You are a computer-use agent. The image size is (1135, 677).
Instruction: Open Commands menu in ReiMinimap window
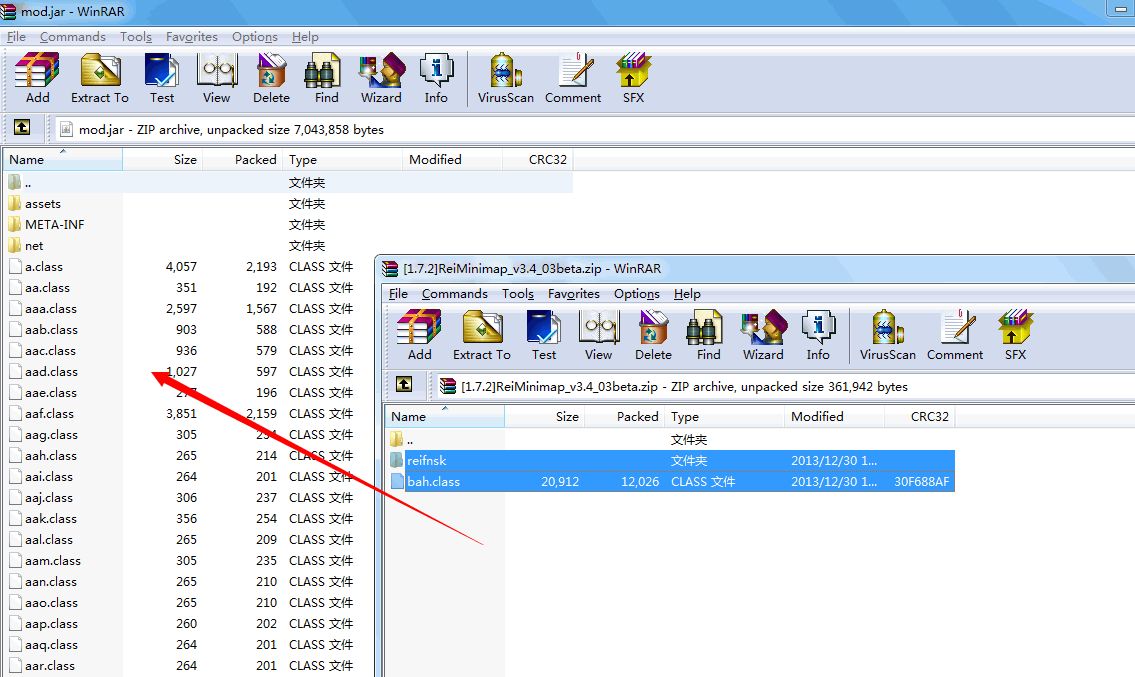455,294
